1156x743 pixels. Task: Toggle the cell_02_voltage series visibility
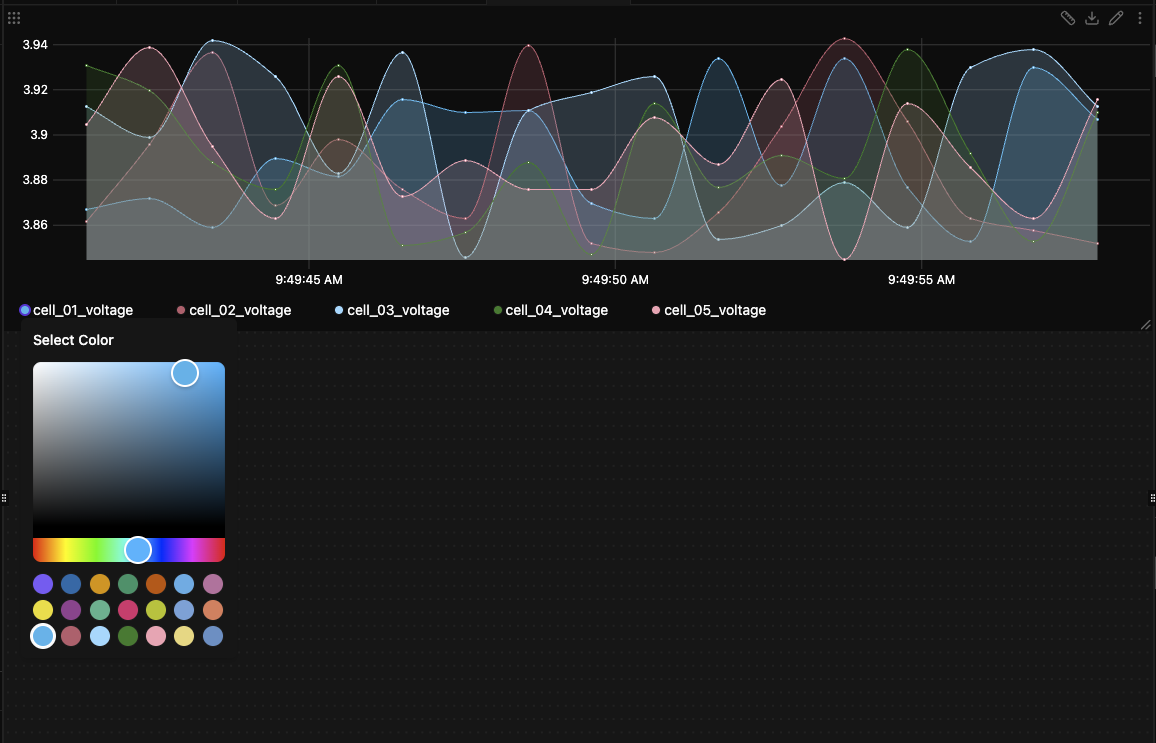[x=236, y=310]
